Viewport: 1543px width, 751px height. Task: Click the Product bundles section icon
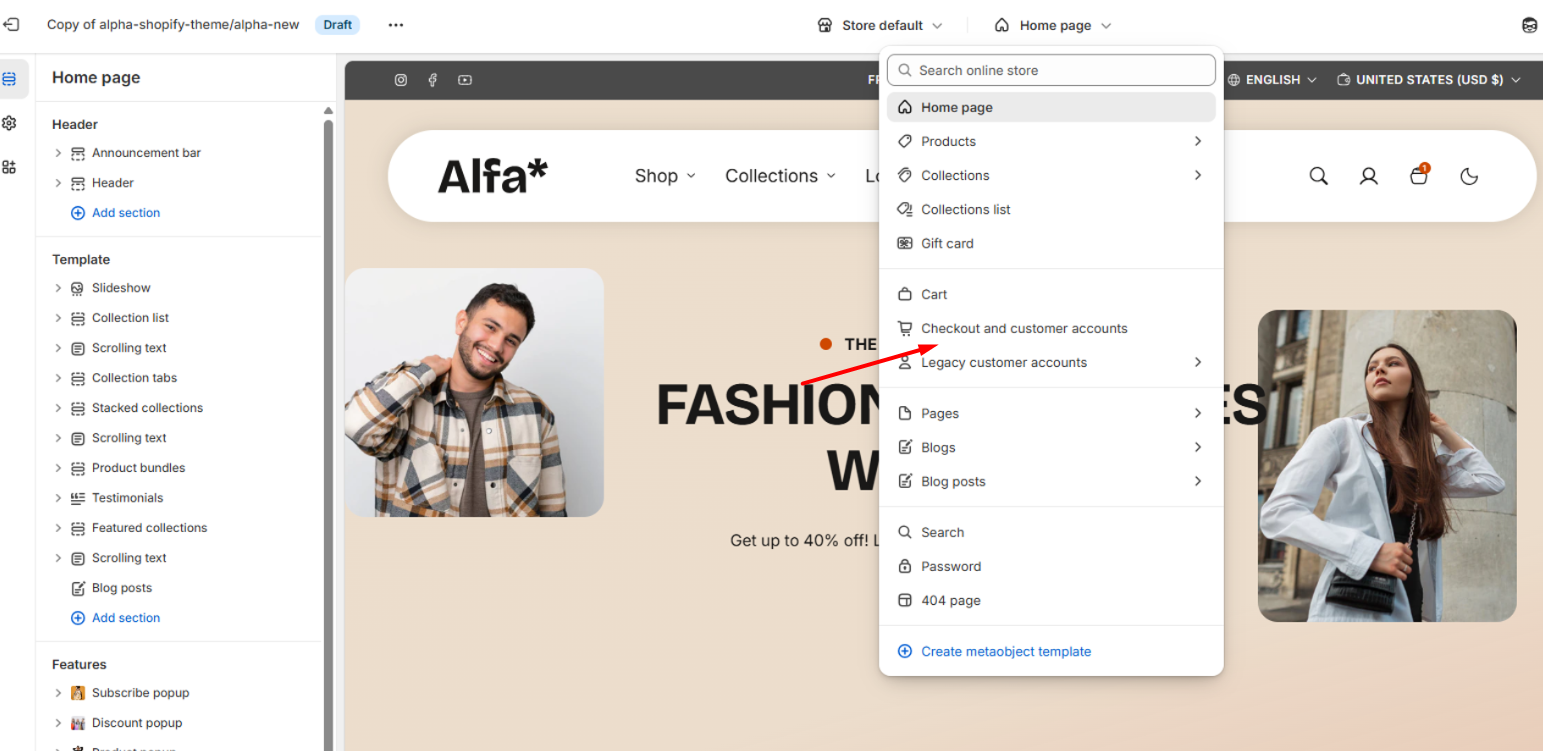pos(78,468)
